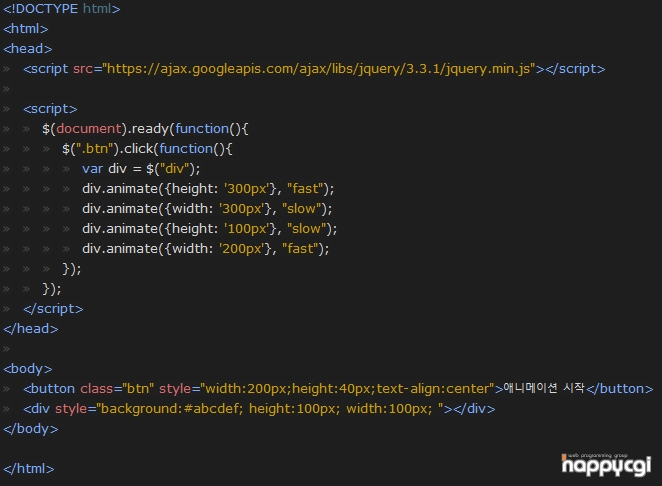Click the closing </html> tag
This screenshot has width=662, height=486.
(29, 469)
